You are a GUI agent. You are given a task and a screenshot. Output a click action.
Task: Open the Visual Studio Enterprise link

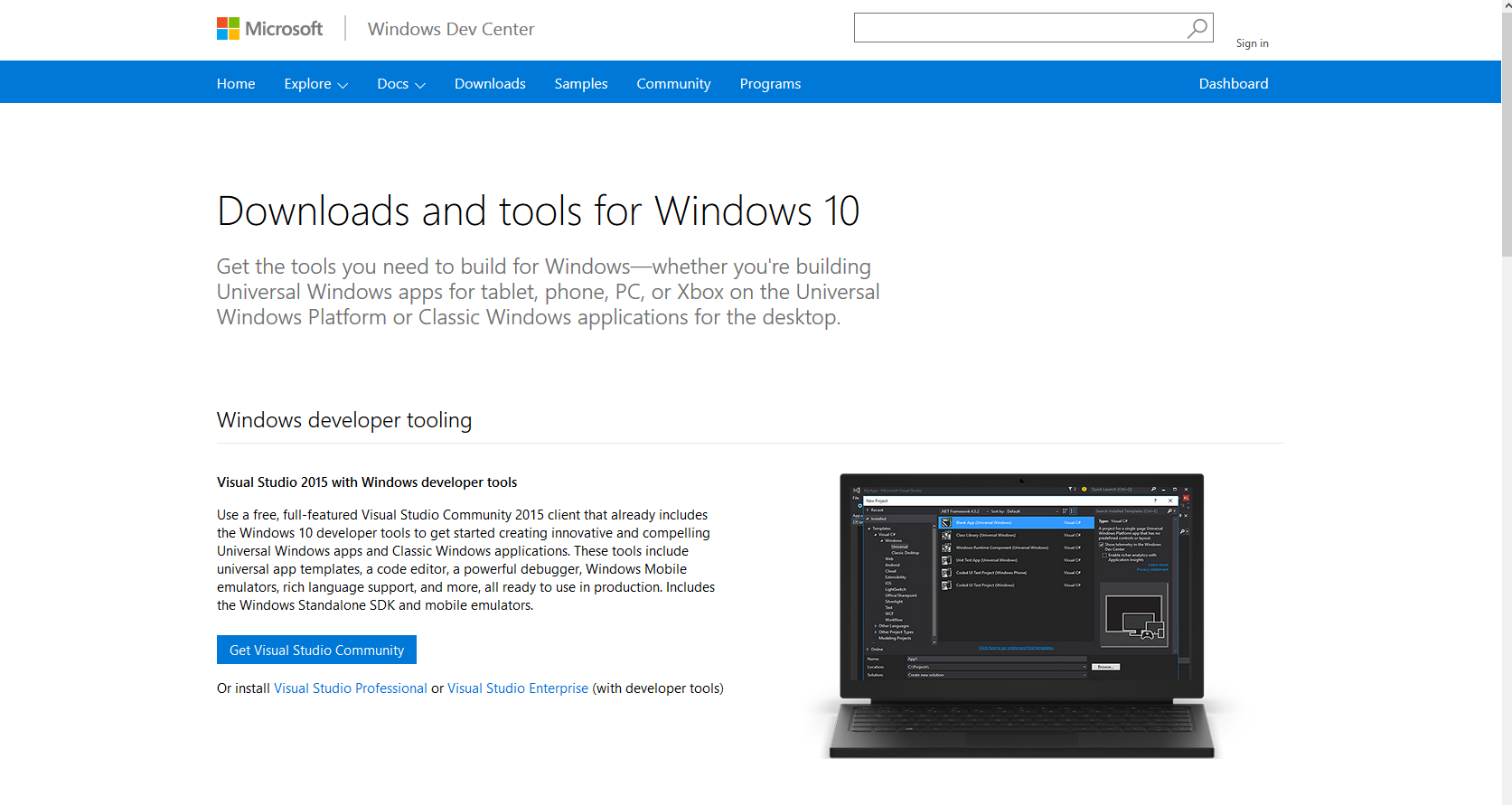tap(518, 688)
